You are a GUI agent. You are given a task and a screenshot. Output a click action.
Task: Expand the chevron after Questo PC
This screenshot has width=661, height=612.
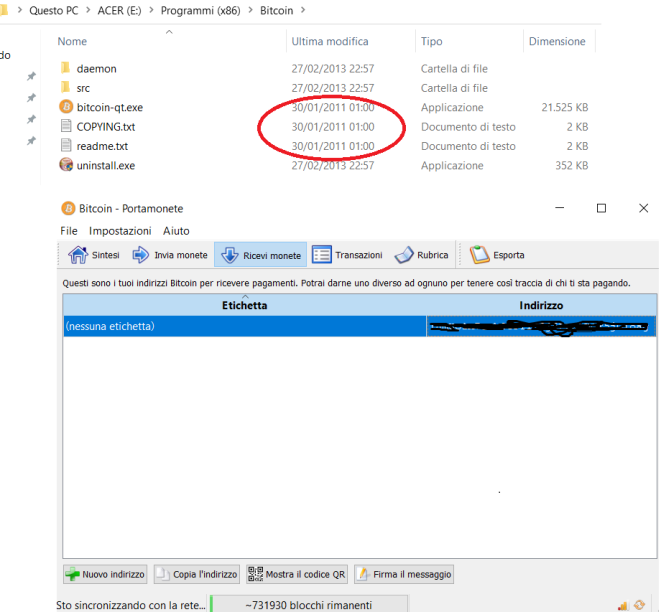[88, 10]
